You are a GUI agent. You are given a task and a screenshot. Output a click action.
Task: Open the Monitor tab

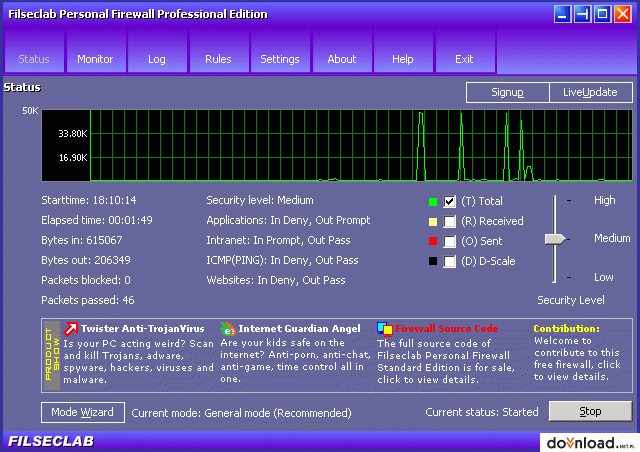(x=96, y=53)
